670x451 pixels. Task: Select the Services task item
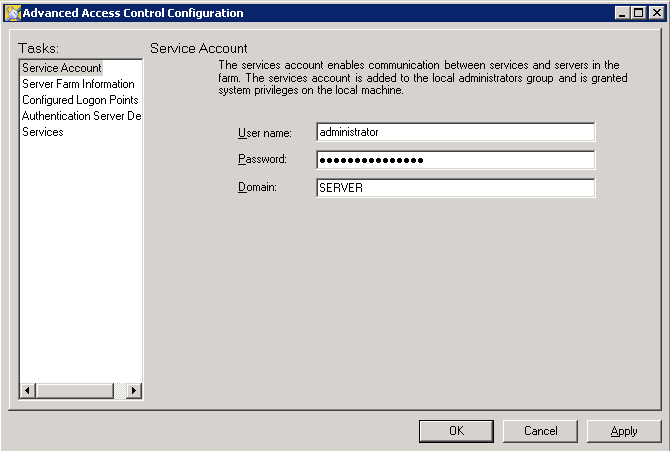[43, 132]
